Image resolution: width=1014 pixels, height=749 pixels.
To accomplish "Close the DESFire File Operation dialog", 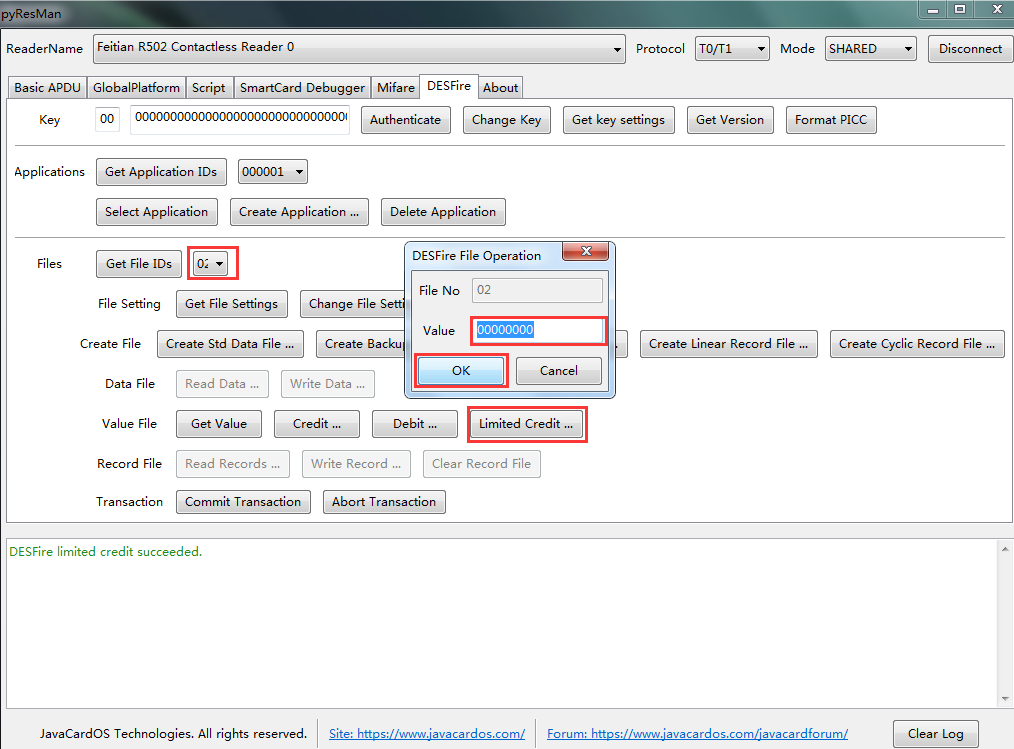I will [x=586, y=251].
